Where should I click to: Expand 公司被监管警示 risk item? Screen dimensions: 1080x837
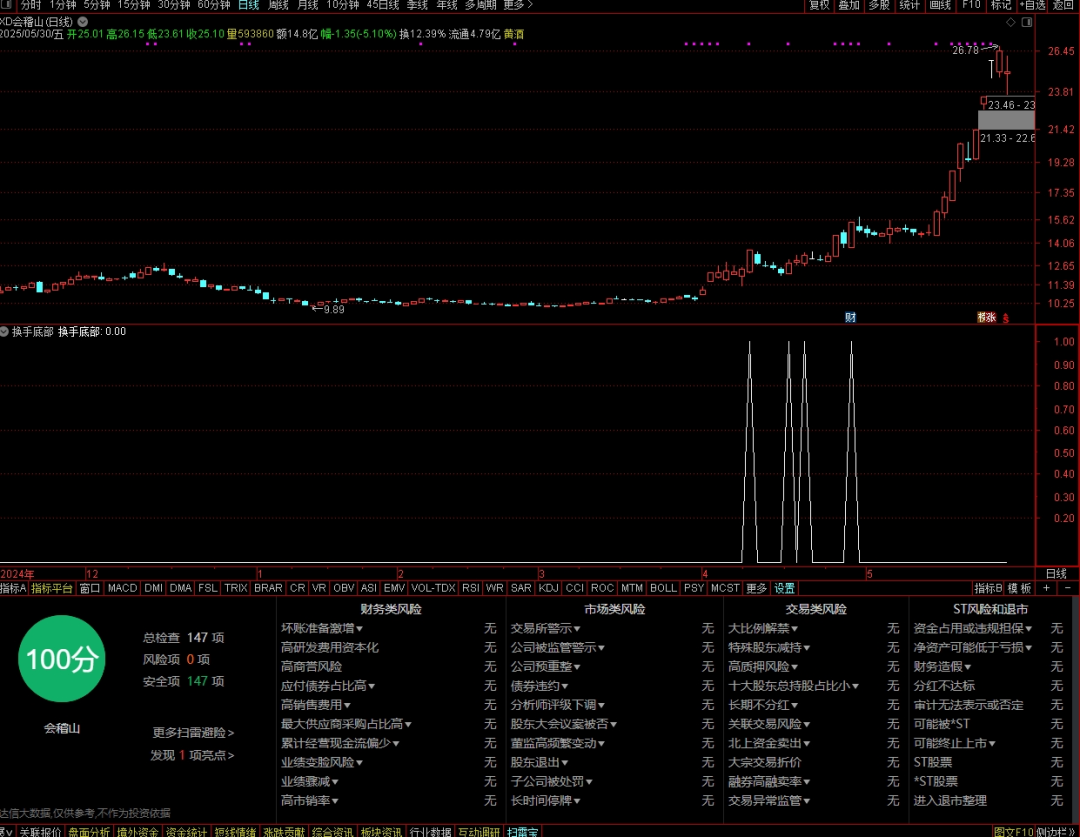pyautogui.click(x=557, y=648)
